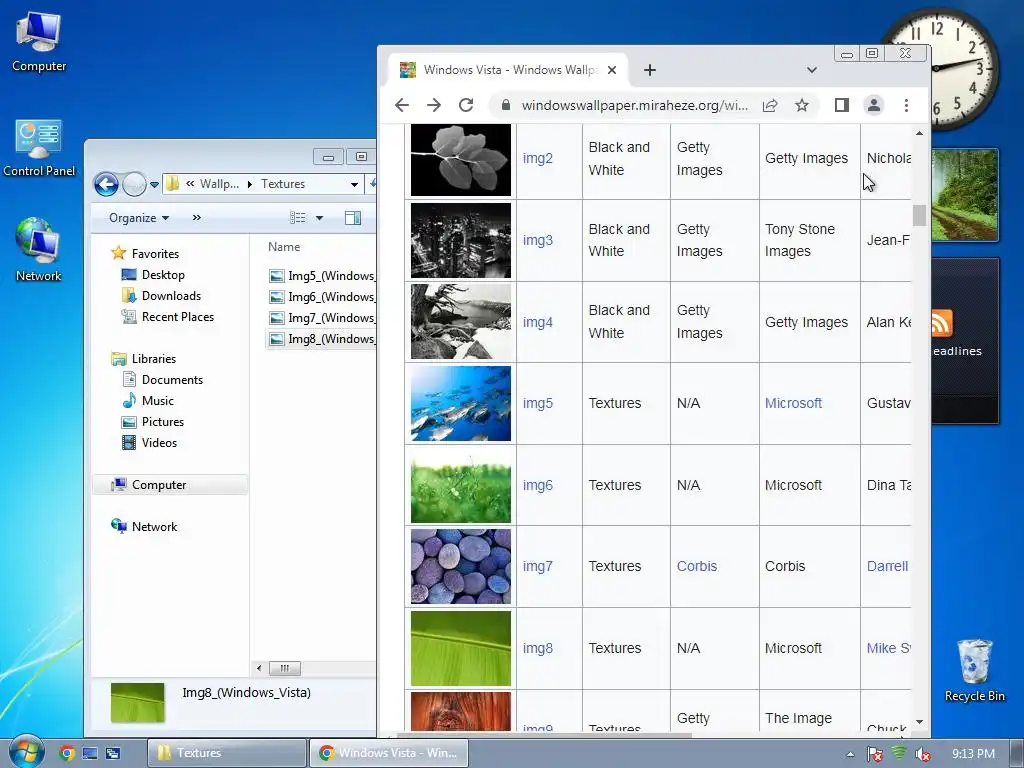Select the Recycle Bin desktop icon
1024x768 pixels.
click(x=974, y=670)
